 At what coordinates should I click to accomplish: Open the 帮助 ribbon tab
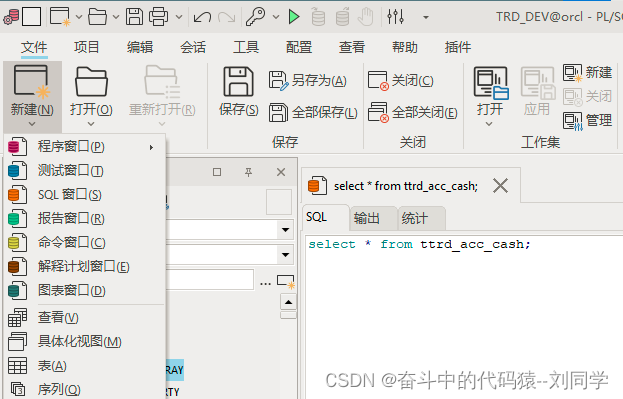click(405, 47)
